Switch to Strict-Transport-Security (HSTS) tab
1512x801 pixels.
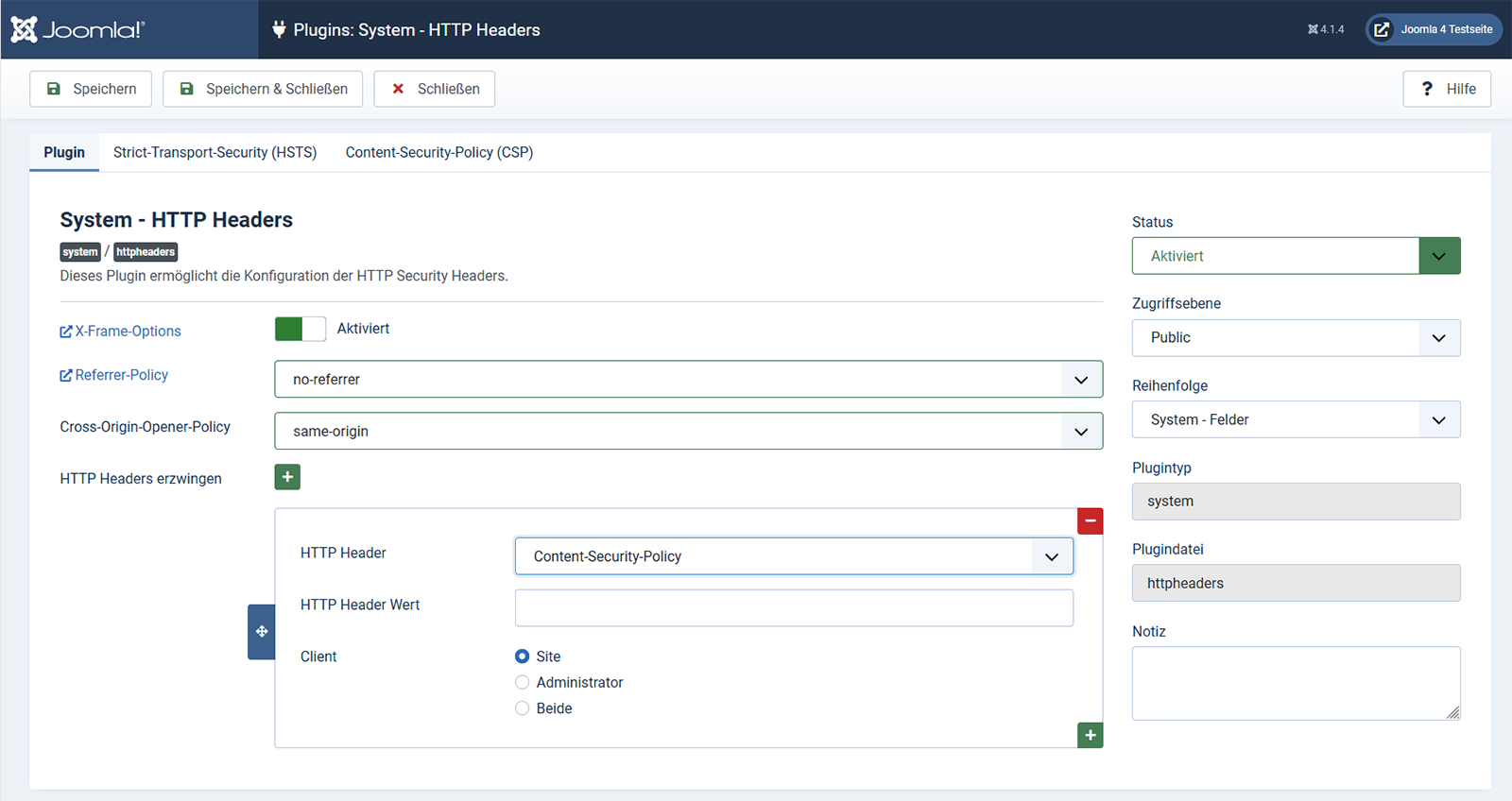click(215, 152)
